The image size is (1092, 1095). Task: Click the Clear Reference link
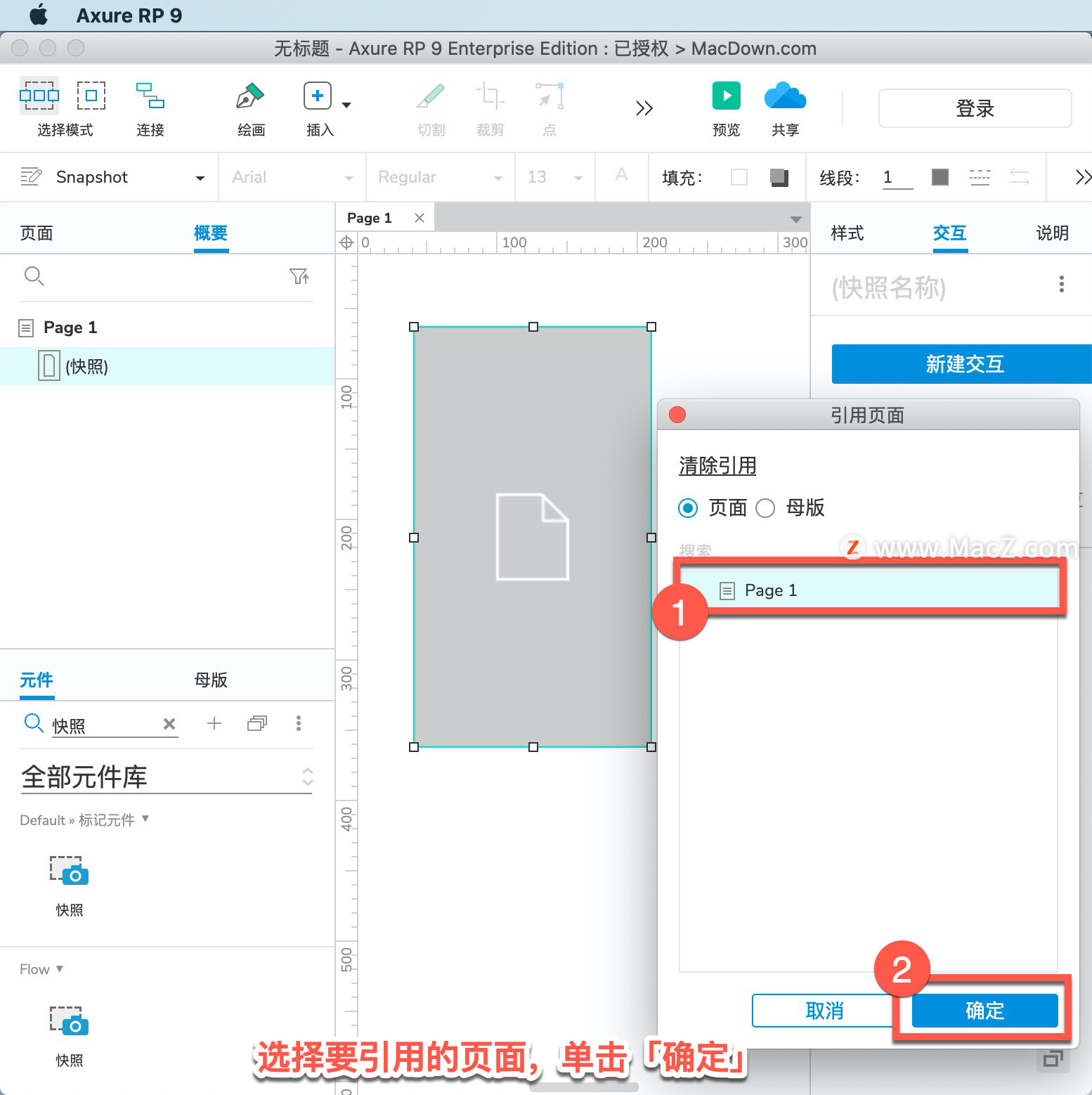[x=717, y=466]
